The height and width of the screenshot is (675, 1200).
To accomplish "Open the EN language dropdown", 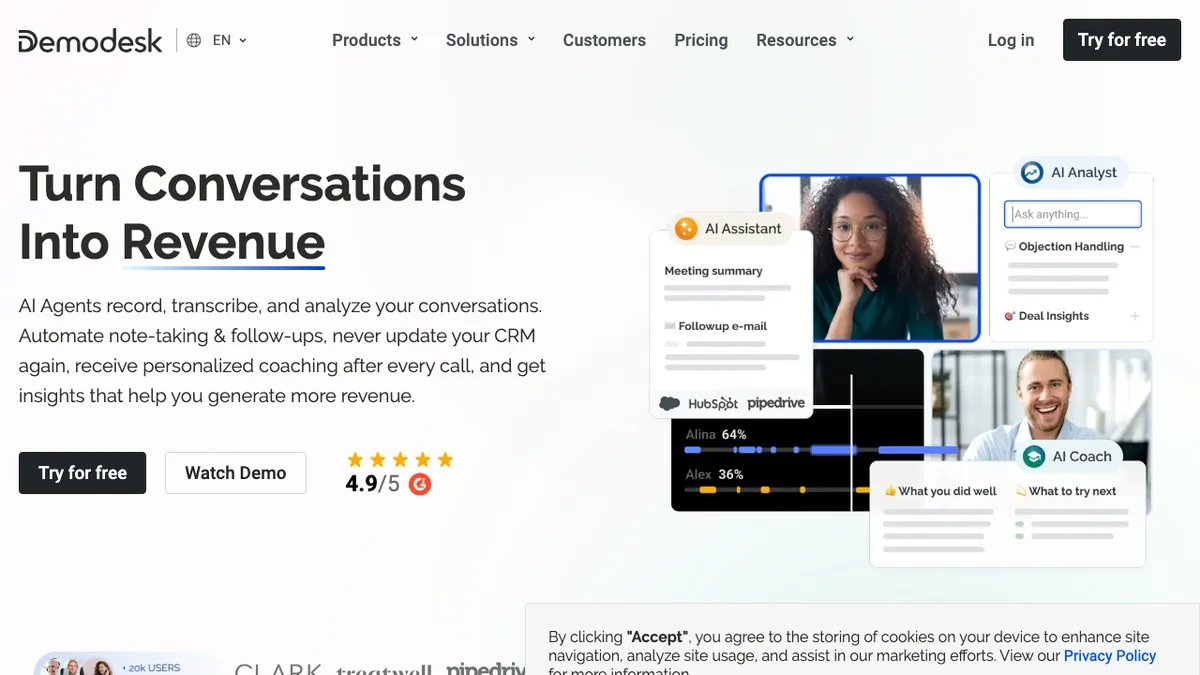I will pos(229,40).
